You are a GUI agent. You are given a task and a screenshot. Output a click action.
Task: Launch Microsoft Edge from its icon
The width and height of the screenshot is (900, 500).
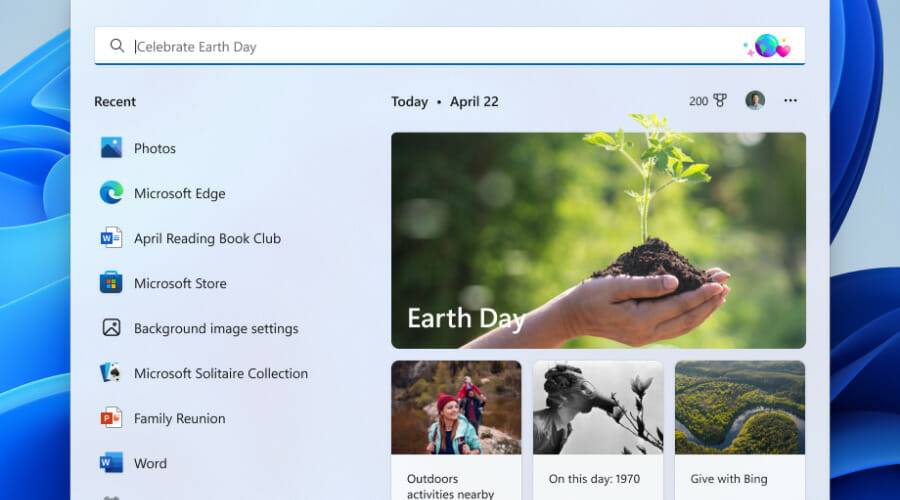(111, 193)
